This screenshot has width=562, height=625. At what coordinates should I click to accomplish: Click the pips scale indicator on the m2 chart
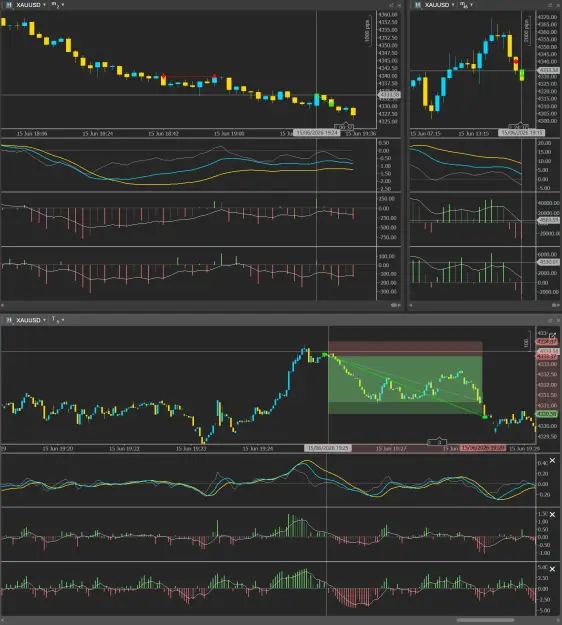pos(367,31)
